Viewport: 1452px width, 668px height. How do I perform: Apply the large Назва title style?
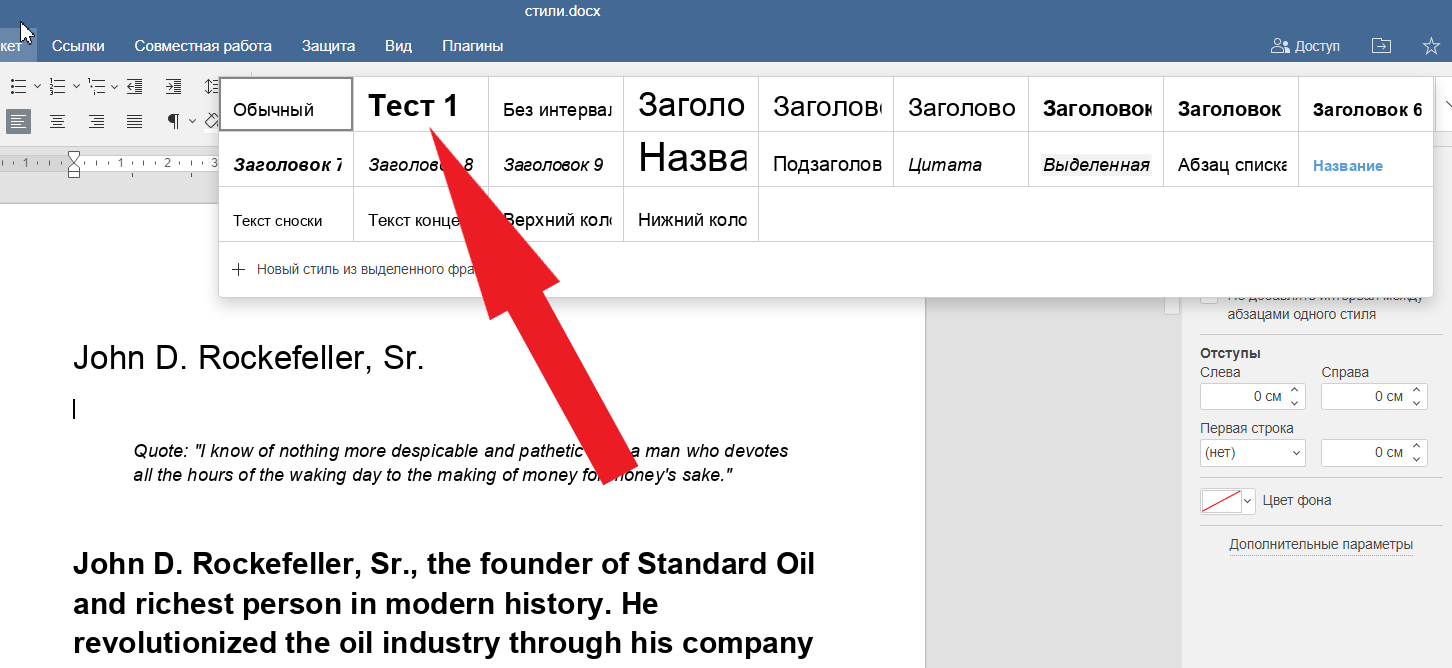[x=691, y=159]
